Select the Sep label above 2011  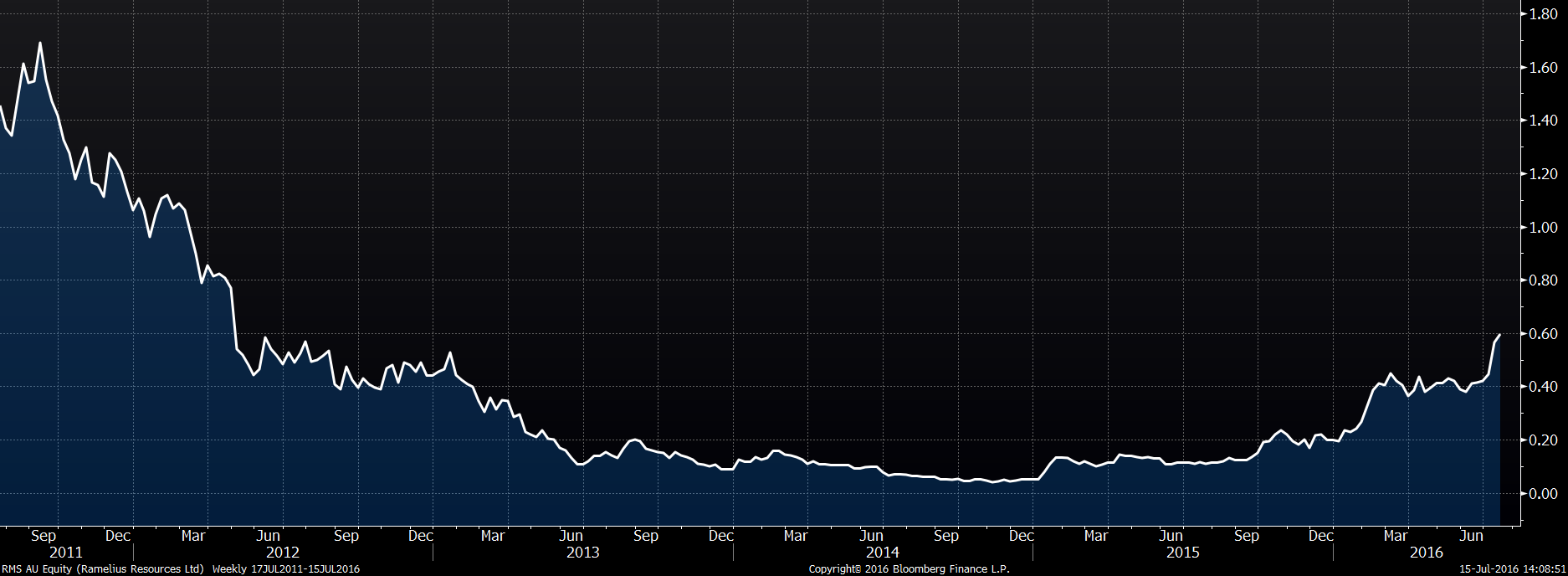pos(44,536)
